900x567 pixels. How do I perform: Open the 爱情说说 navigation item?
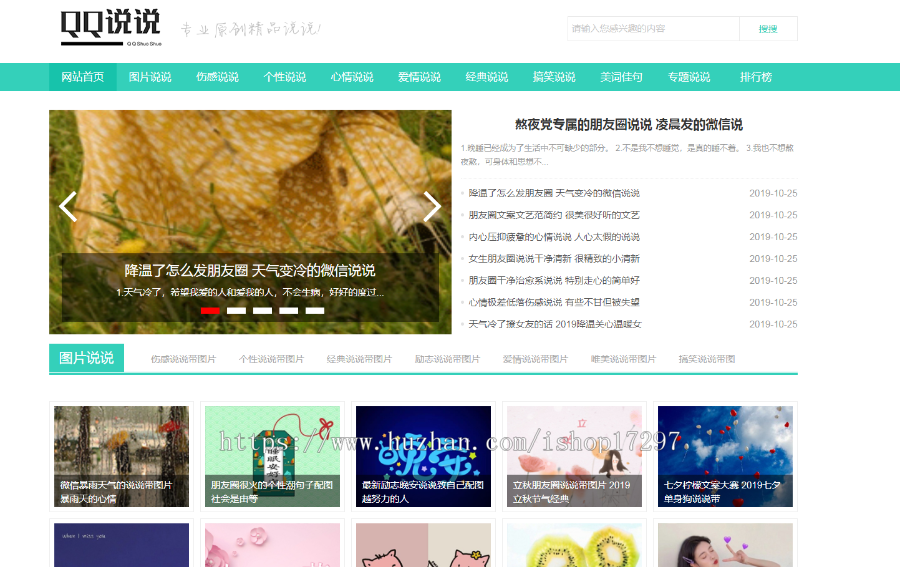click(x=420, y=77)
